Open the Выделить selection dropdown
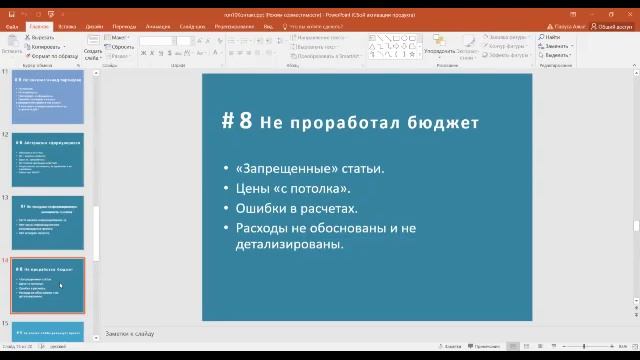 tap(555, 55)
